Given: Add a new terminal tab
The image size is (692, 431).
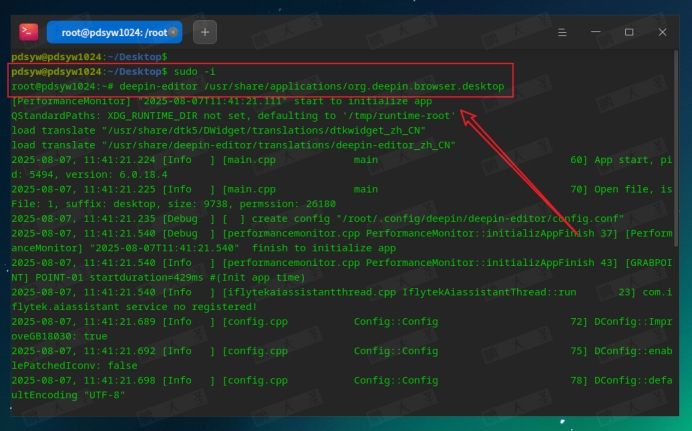Looking at the screenshot, I should coord(205,32).
